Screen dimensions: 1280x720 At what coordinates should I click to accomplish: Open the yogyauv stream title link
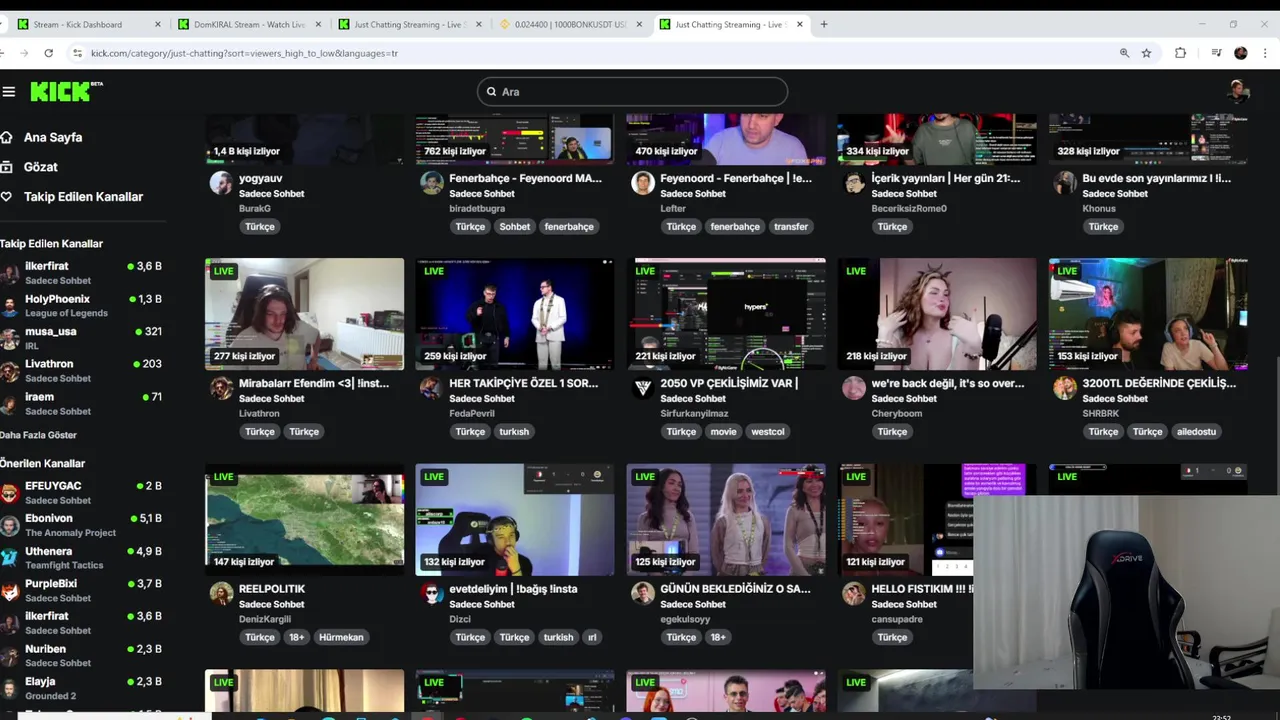[x=260, y=178]
